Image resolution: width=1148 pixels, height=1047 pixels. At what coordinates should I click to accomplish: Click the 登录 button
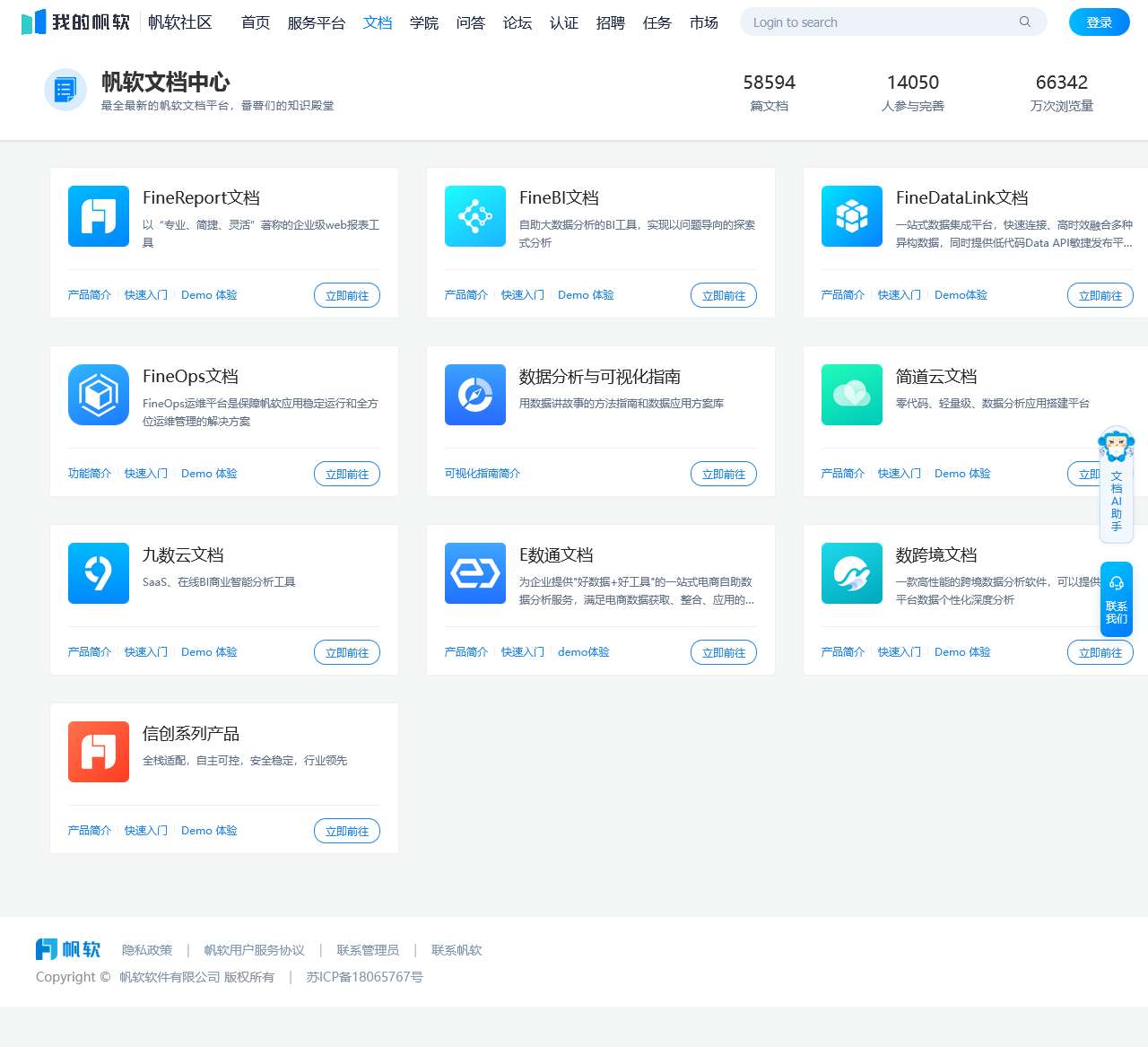tap(1100, 22)
